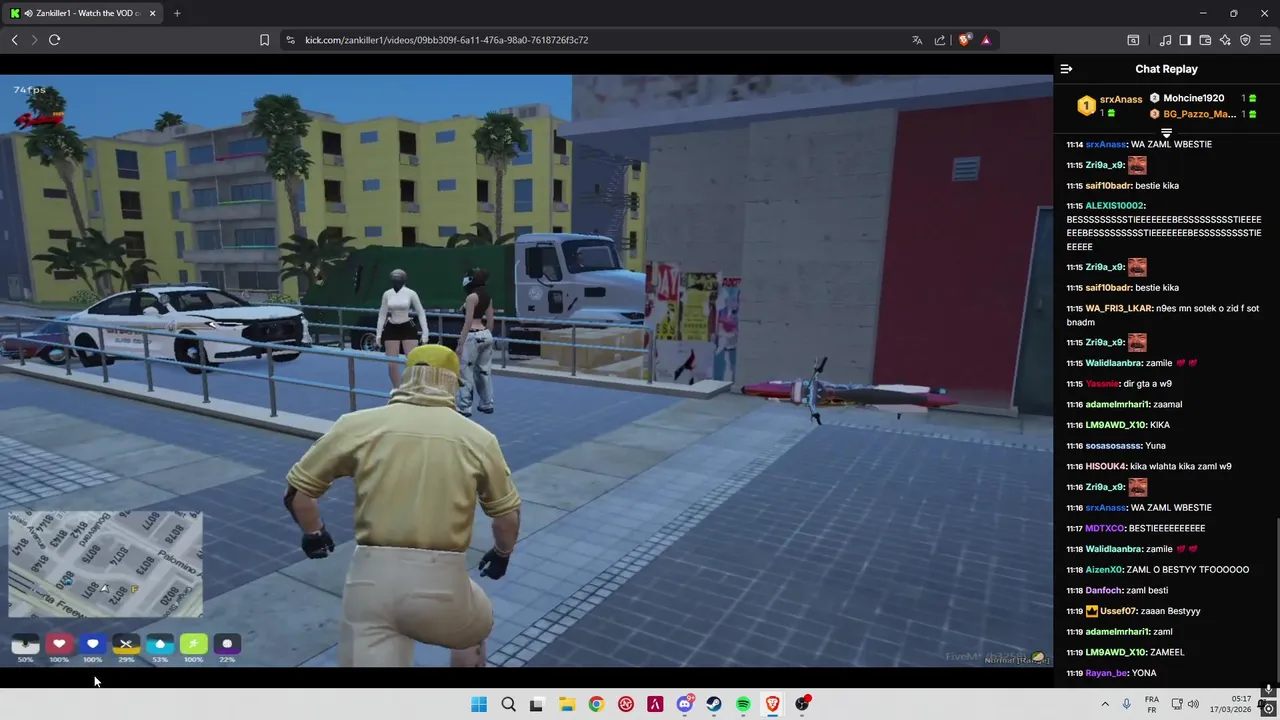This screenshot has height=720, width=1280.
Task: Open the network and volume quick settings
Action: pos(1185,704)
